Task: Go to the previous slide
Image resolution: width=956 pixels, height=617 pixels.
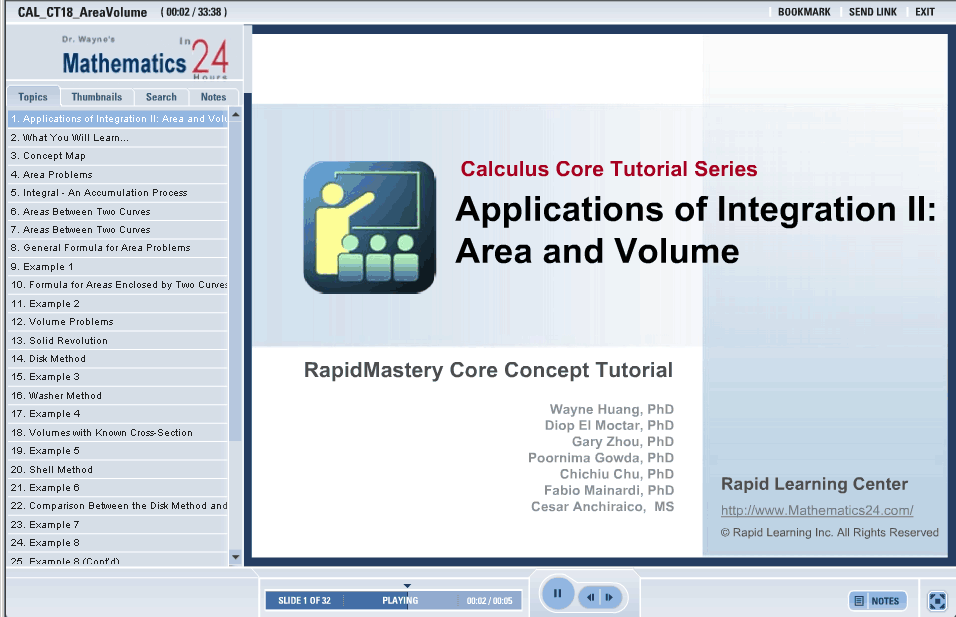Action: pyautogui.click(x=590, y=597)
